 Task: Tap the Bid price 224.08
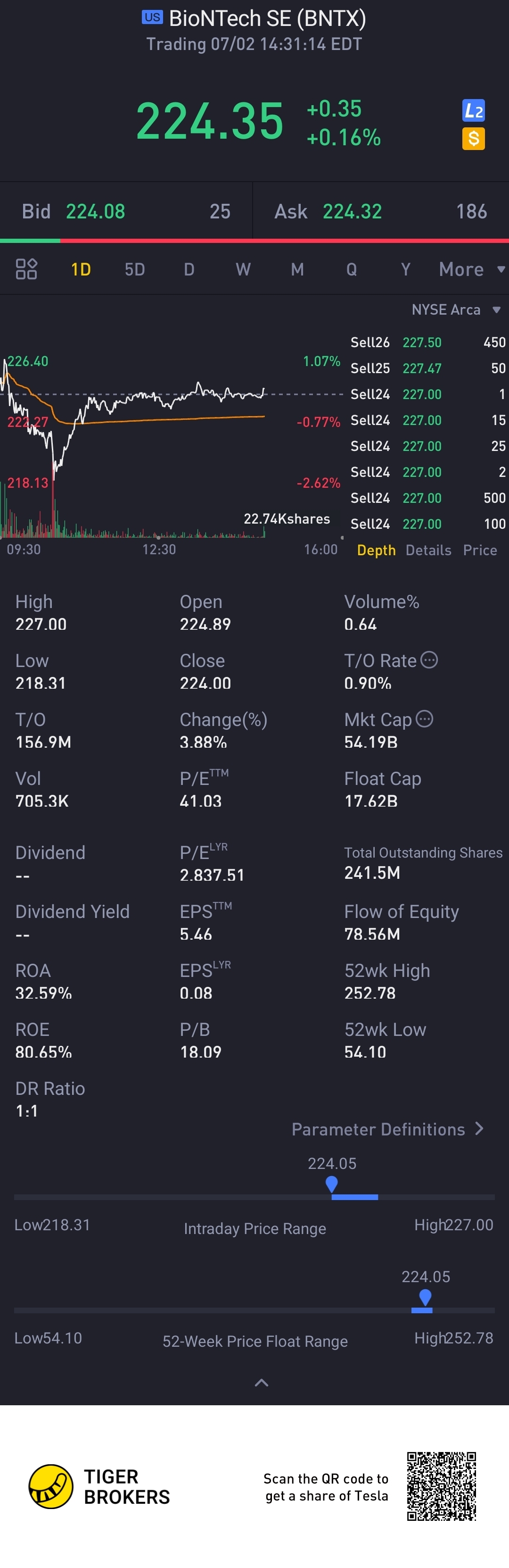coord(96,212)
